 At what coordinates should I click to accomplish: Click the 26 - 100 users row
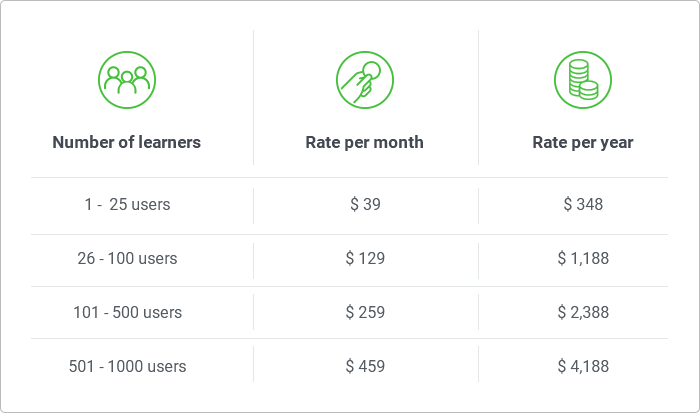point(350,260)
